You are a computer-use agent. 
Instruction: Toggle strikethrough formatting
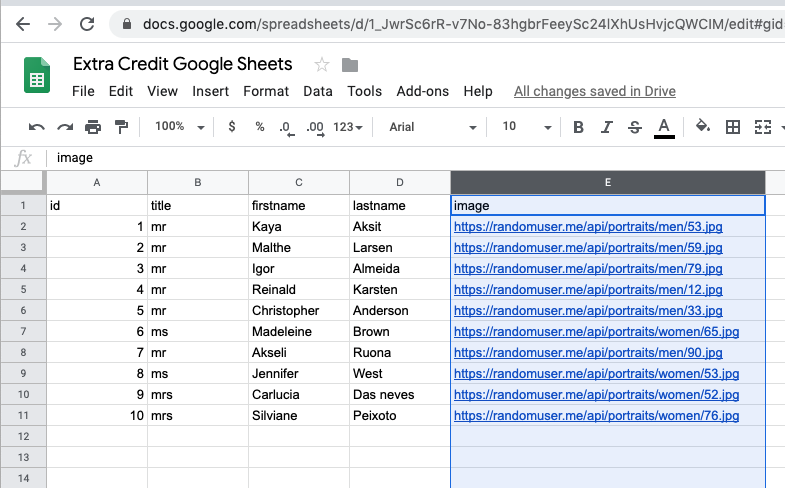point(635,127)
